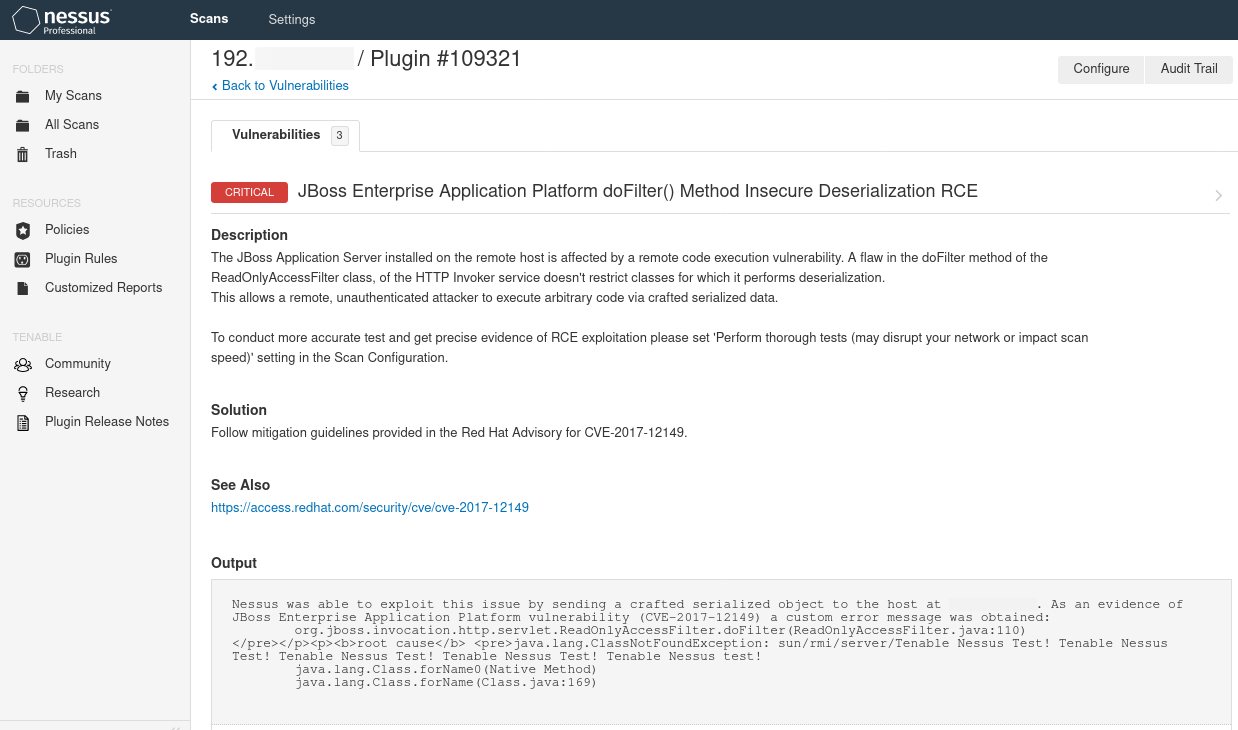Select the Vulnerabilities tab
This screenshot has height=730, width=1238.
click(277, 134)
